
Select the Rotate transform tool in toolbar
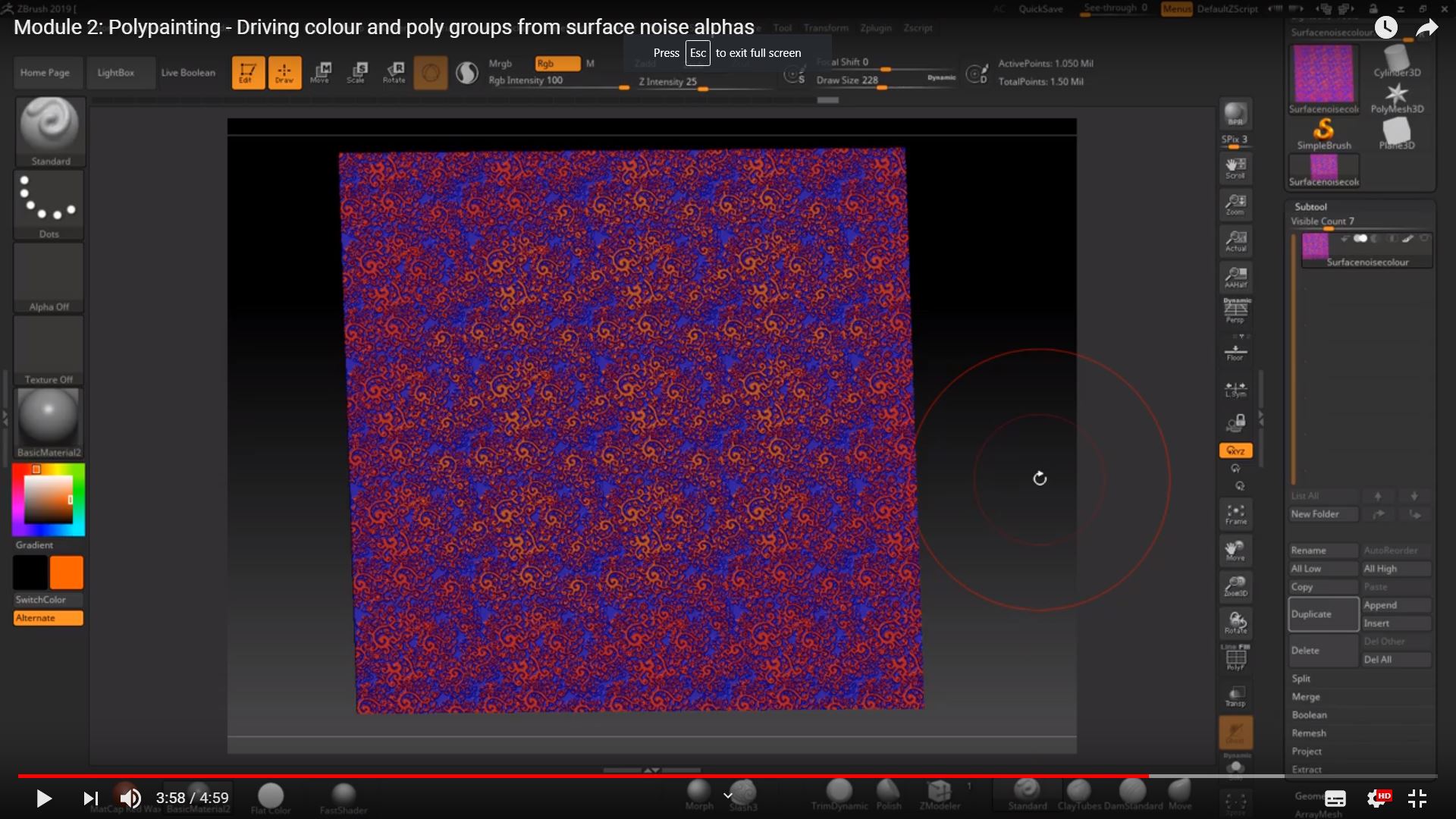(x=394, y=73)
